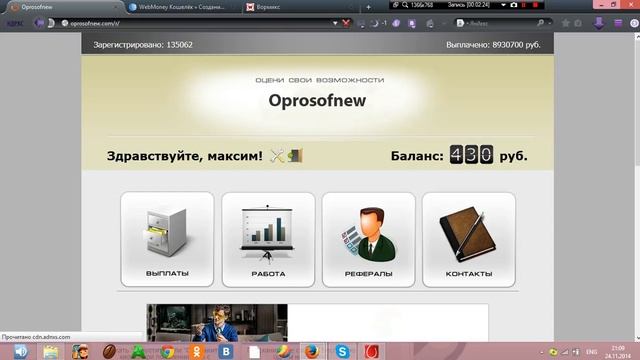Screen dimensions: 640x360
Task: Open the VK taskbar icon
Action: point(226,351)
